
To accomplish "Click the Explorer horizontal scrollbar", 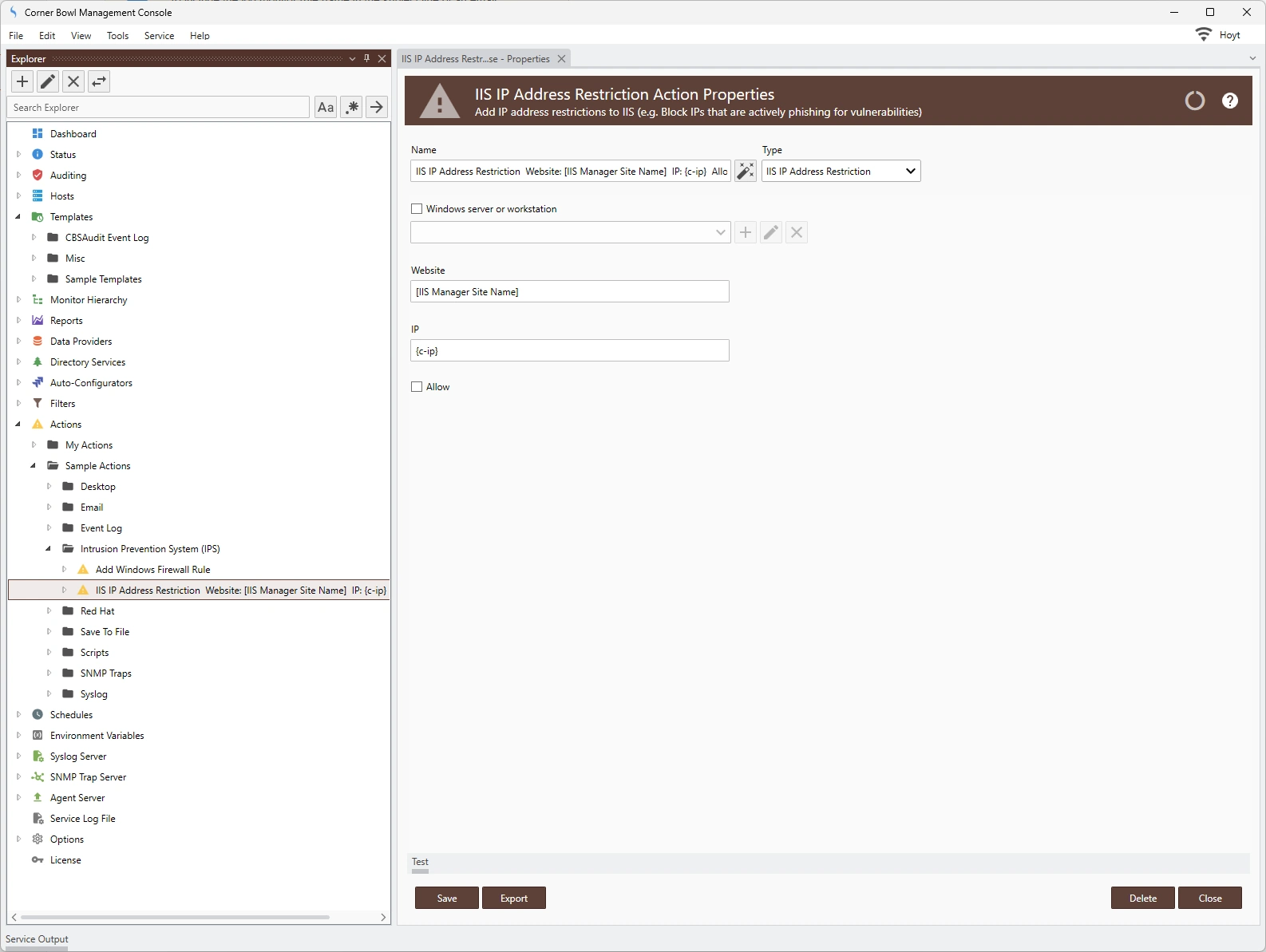I will point(175,917).
